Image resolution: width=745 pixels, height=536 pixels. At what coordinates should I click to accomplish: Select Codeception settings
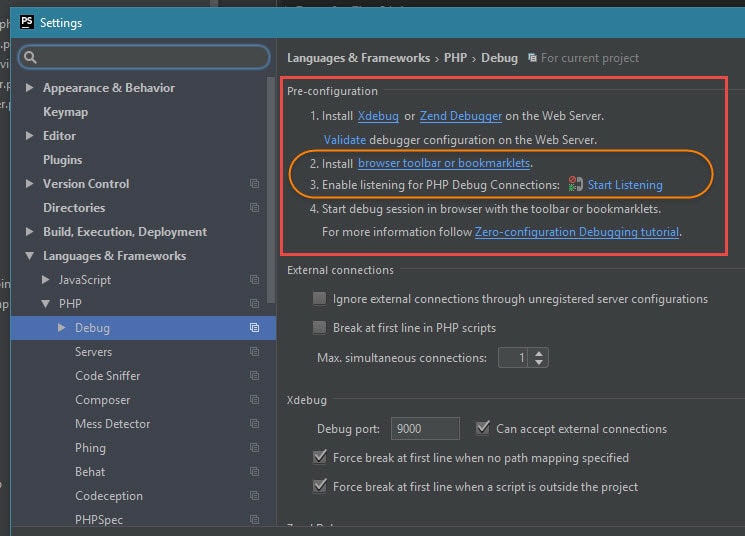(109, 496)
